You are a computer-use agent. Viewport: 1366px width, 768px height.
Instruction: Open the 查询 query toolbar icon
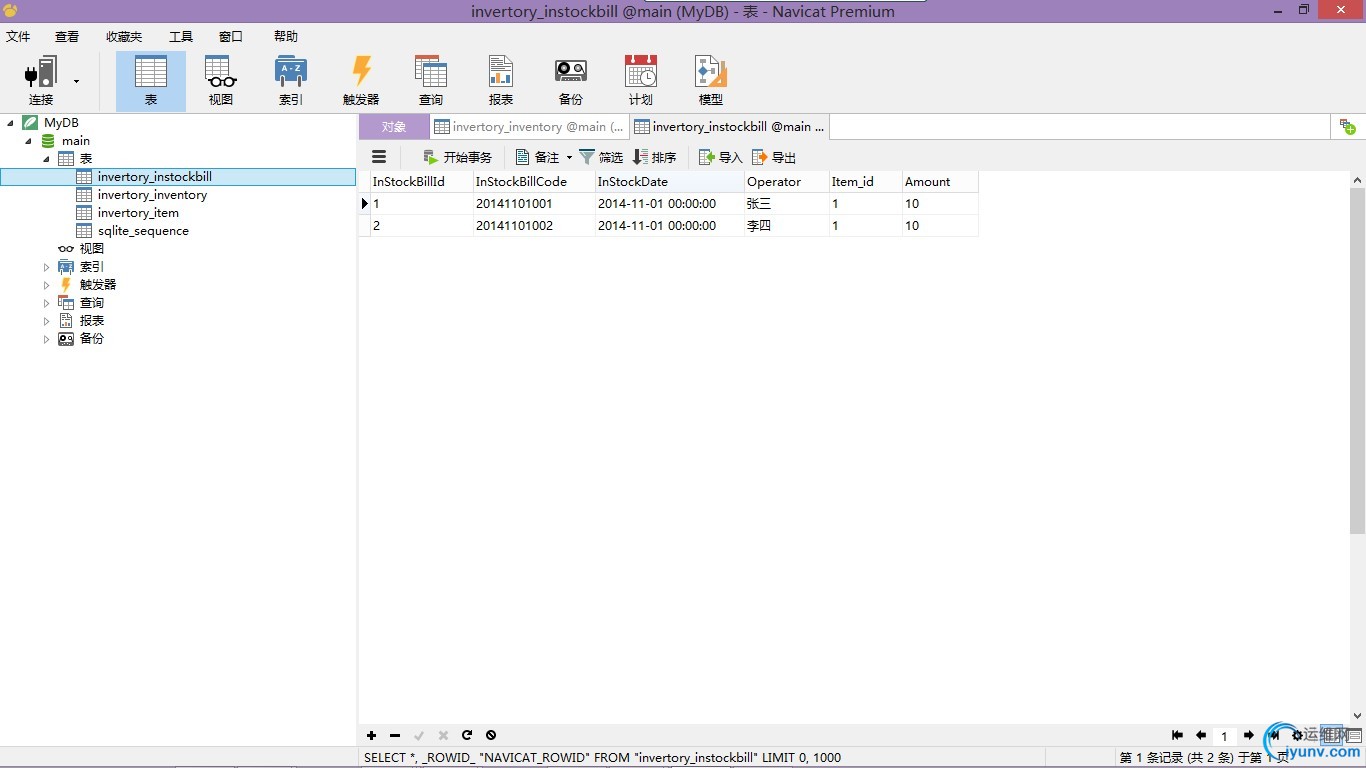click(431, 81)
